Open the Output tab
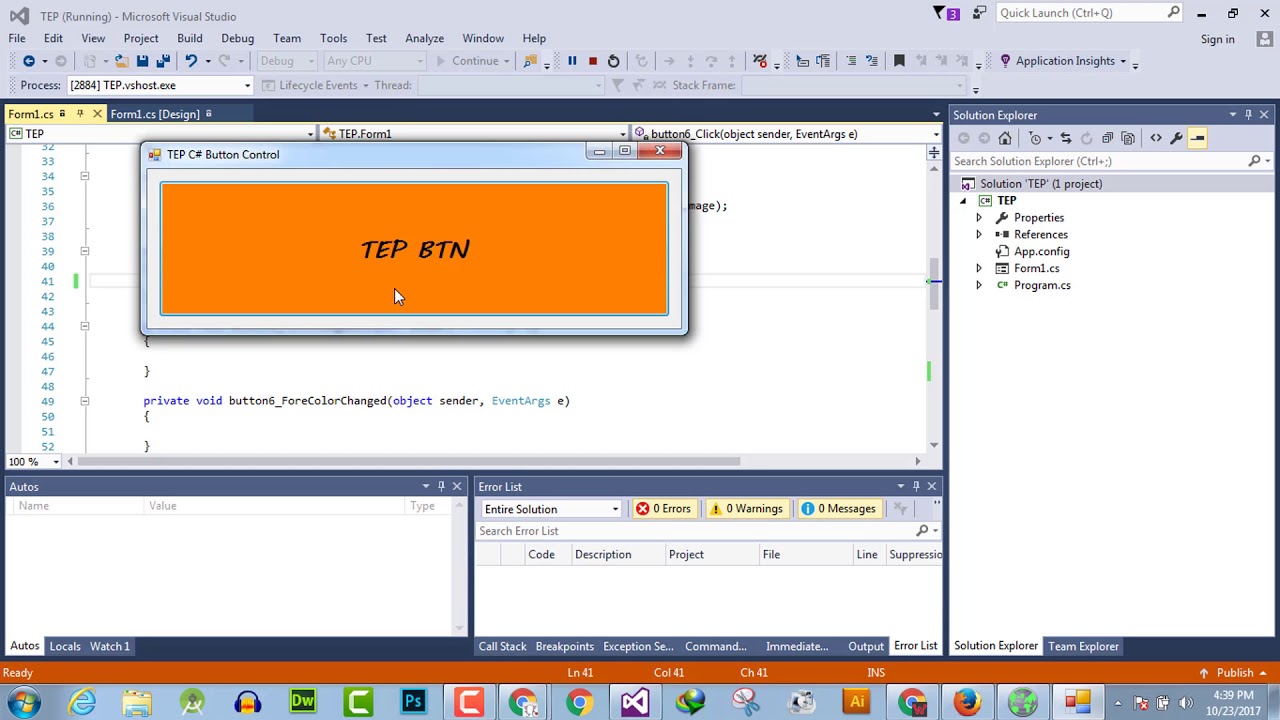The width and height of the screenshot is (1280, 720). (866, 646)
